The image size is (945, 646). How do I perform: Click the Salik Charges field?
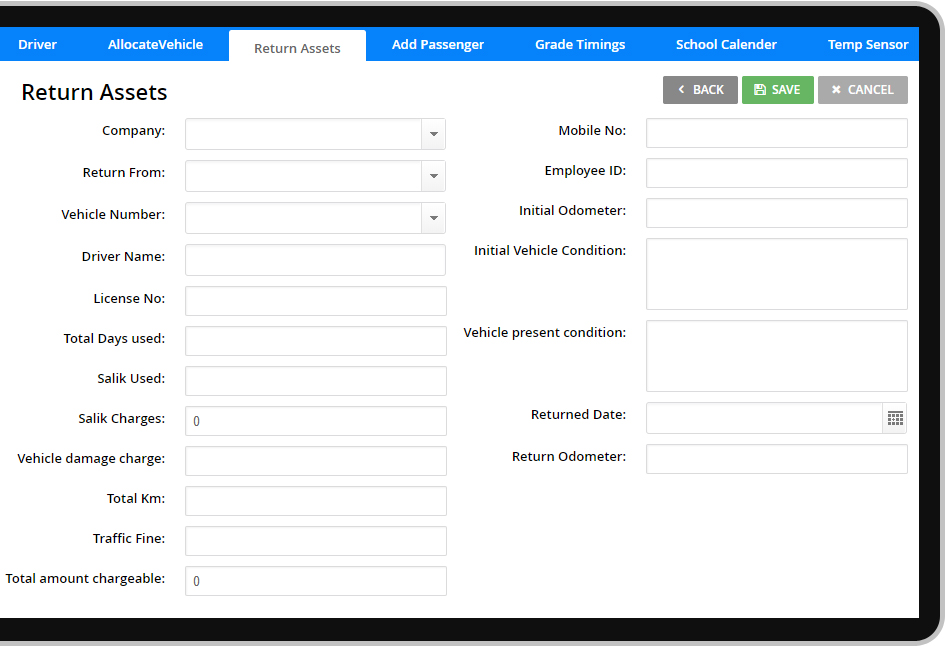tap(315, 421)
